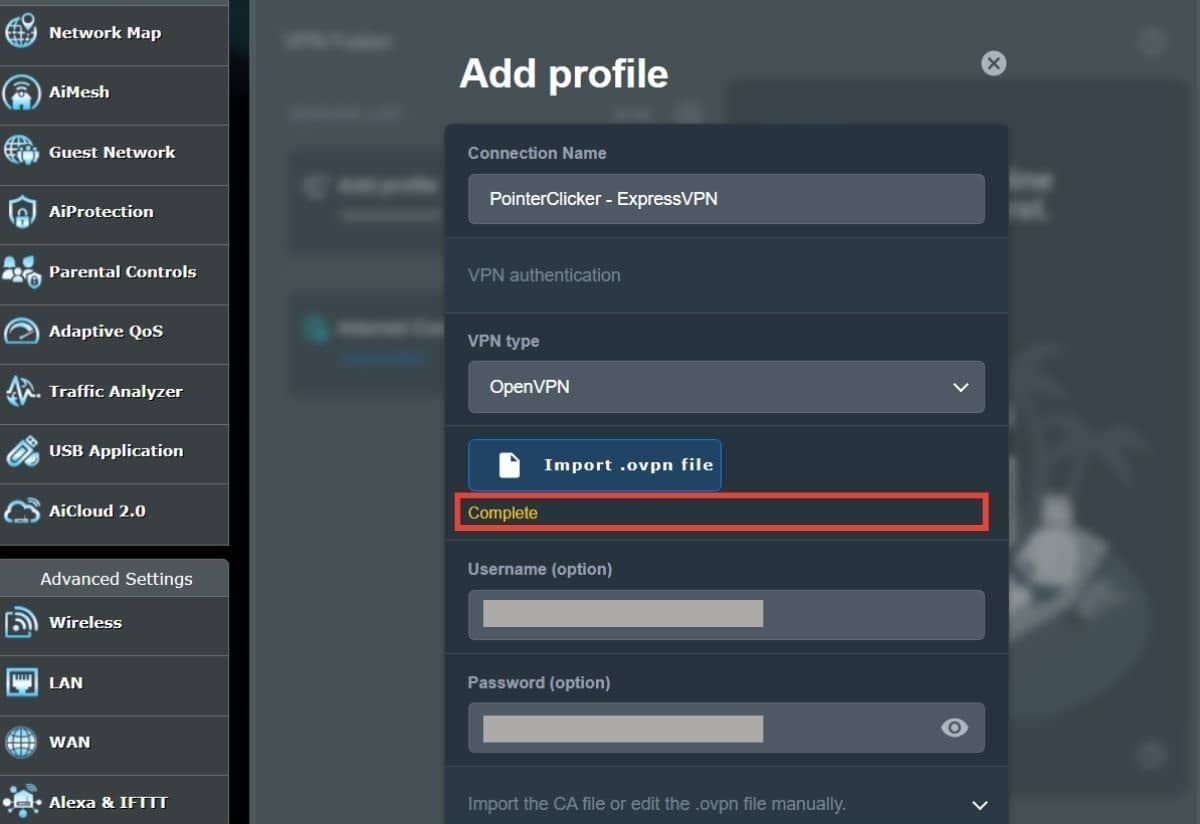Click Import .ovpn file button
Image resolution: width=1200 pixels, height=824 pixels.
coord(595,465)
